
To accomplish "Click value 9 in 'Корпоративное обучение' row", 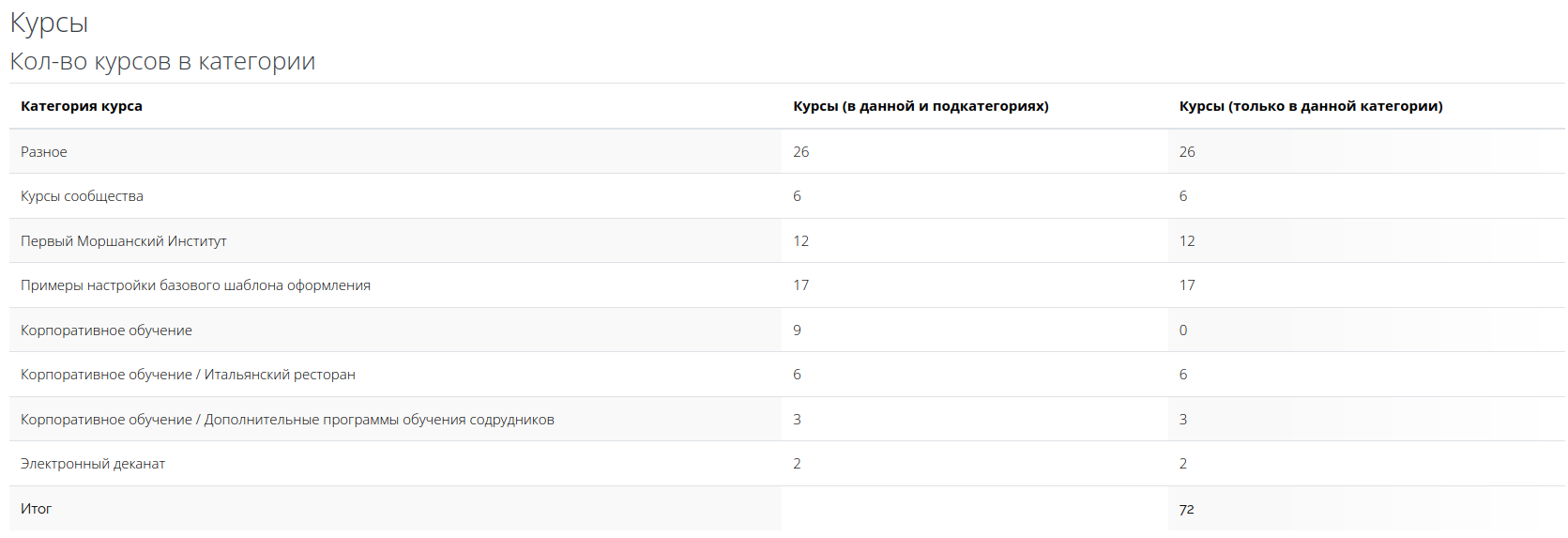I will pos(797,330).
